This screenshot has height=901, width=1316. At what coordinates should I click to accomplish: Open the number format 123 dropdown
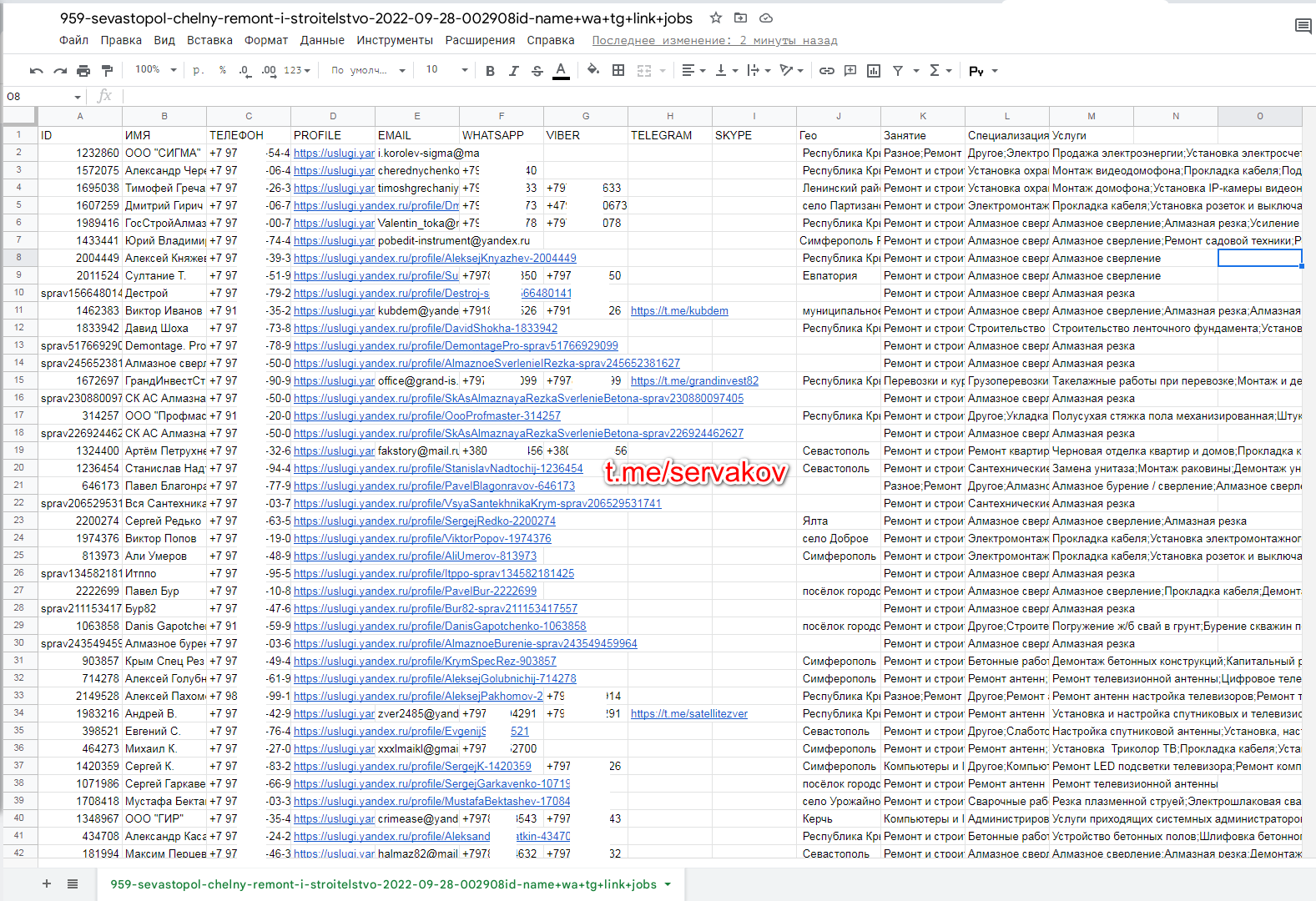tap(296, 70)
